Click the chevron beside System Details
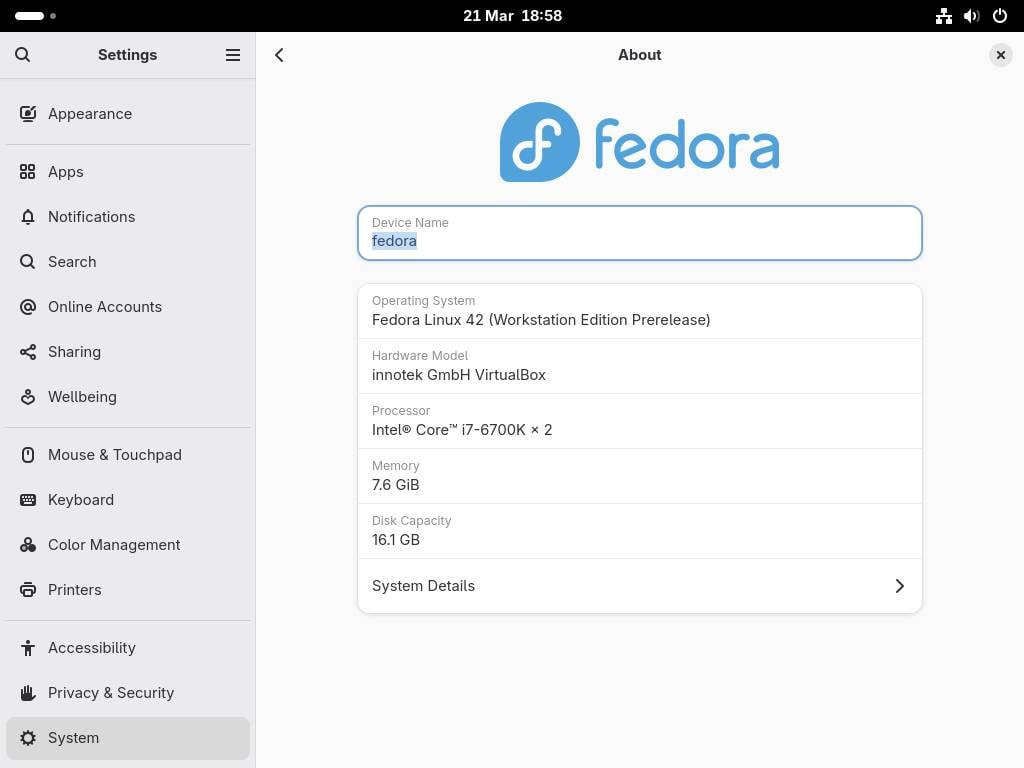Screen dimensions: 1024x768 click(x=899, y=586)
